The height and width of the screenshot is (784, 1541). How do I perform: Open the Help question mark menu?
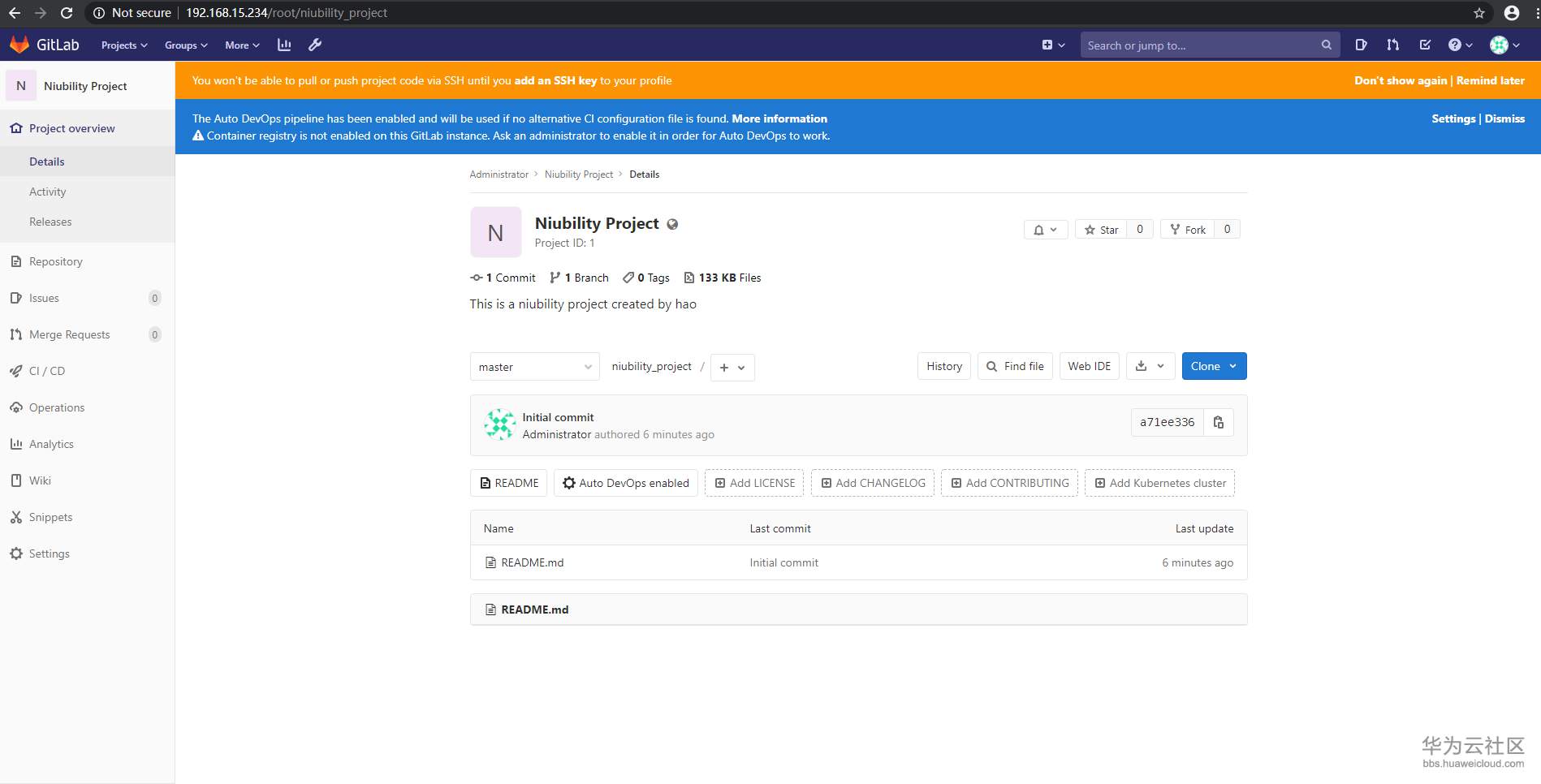(1460, 45)
